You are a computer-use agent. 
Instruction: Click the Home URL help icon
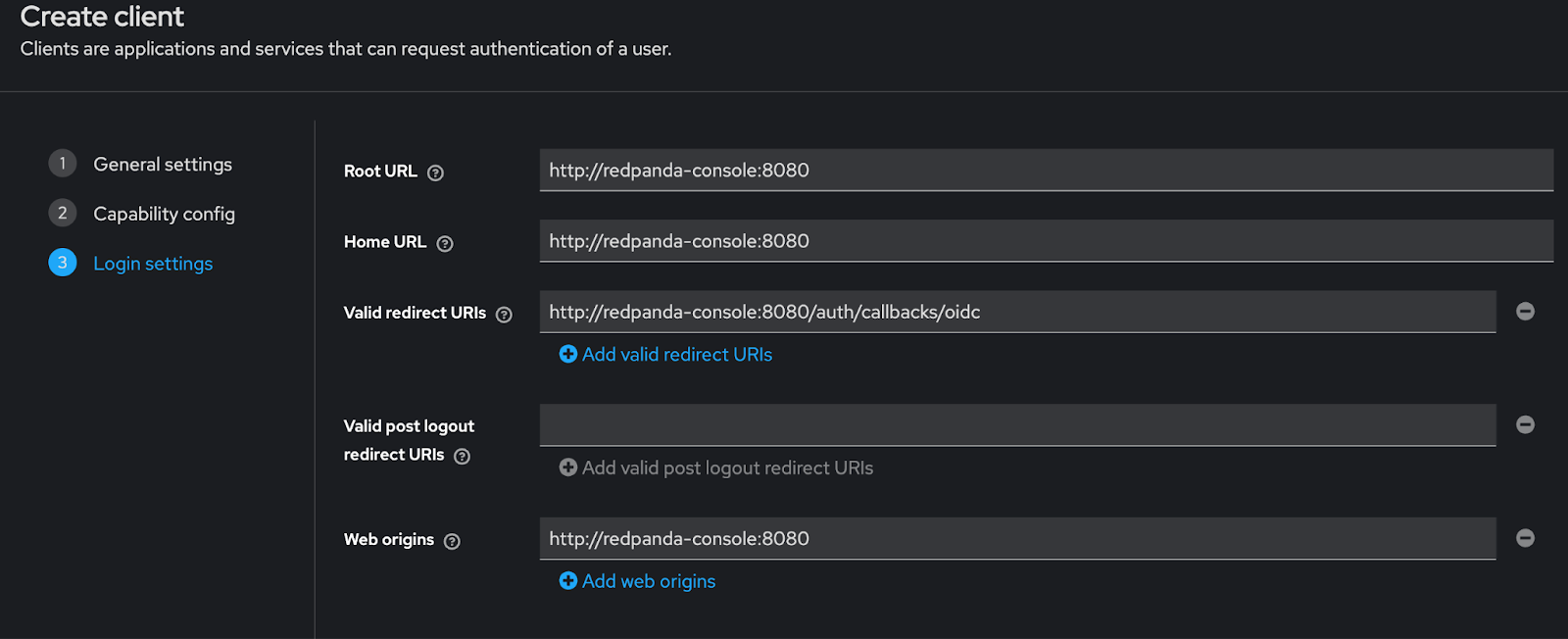445,244
